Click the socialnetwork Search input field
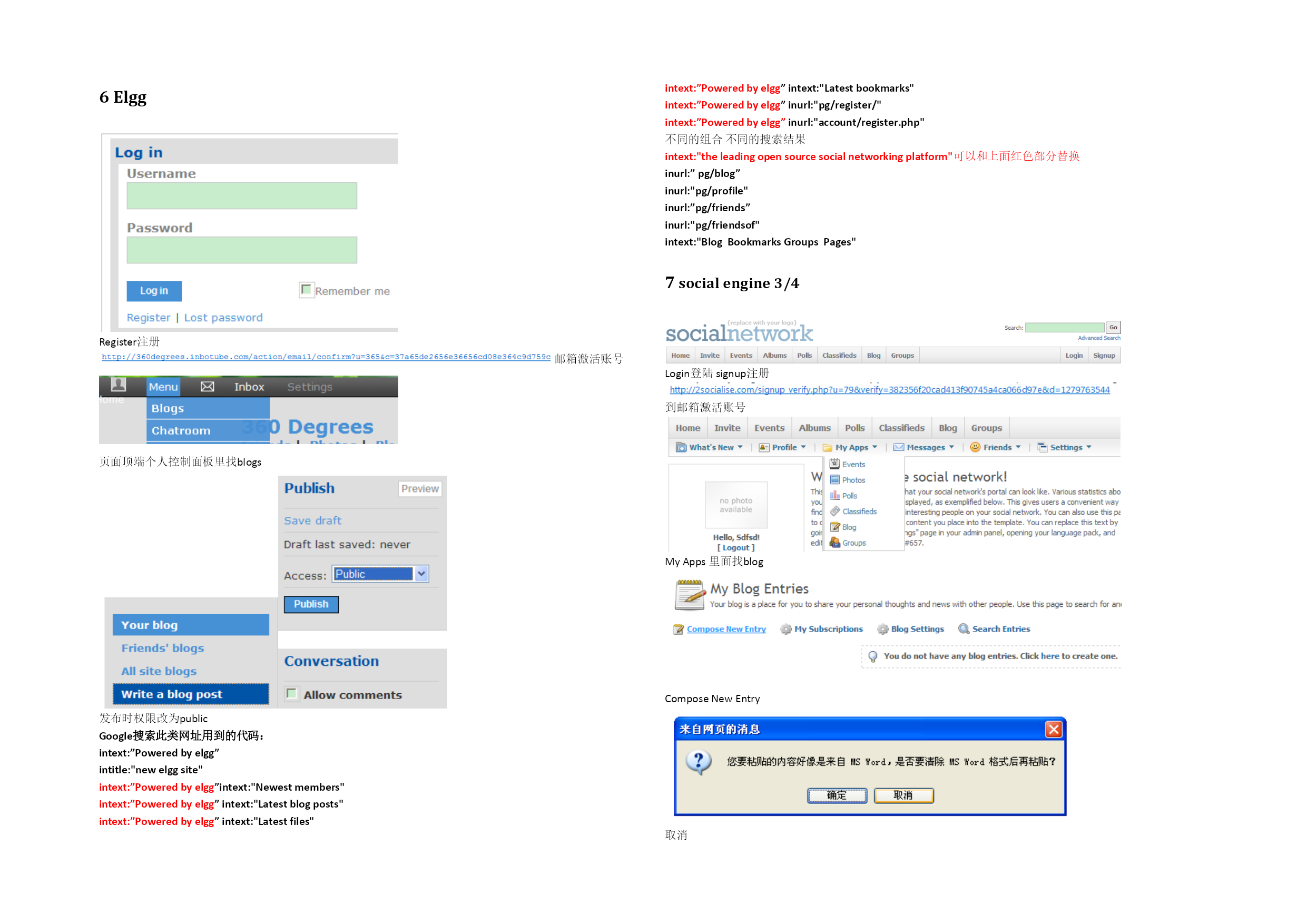Viewport: 1307px width, 924px height. point(1065,327)
